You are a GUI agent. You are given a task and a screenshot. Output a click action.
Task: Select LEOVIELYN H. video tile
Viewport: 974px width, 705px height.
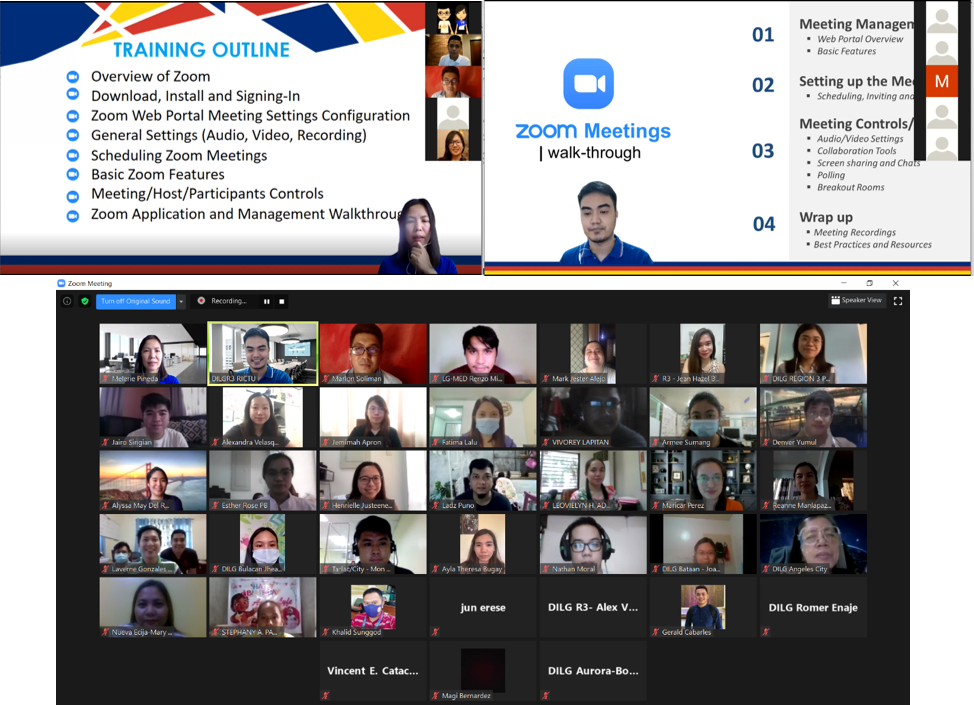pos(593,481)
